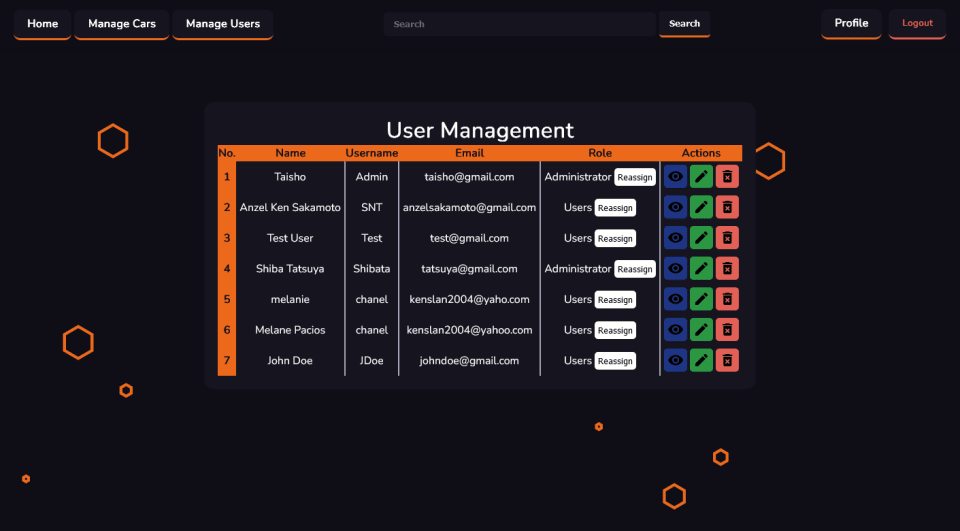
Task: Remove Melane Pacios with trash icon
Action: click(727, 330)
